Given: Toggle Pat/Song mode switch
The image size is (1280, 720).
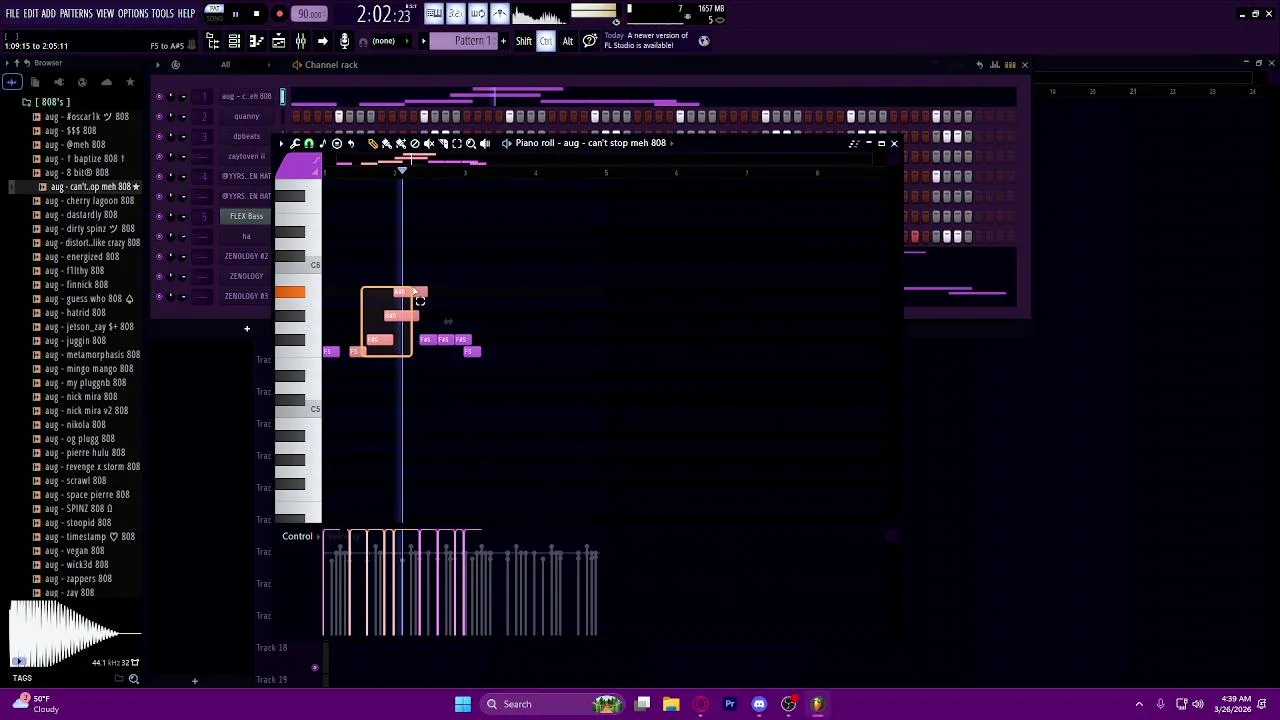Looking at the screenshot, I should (214, 13).
